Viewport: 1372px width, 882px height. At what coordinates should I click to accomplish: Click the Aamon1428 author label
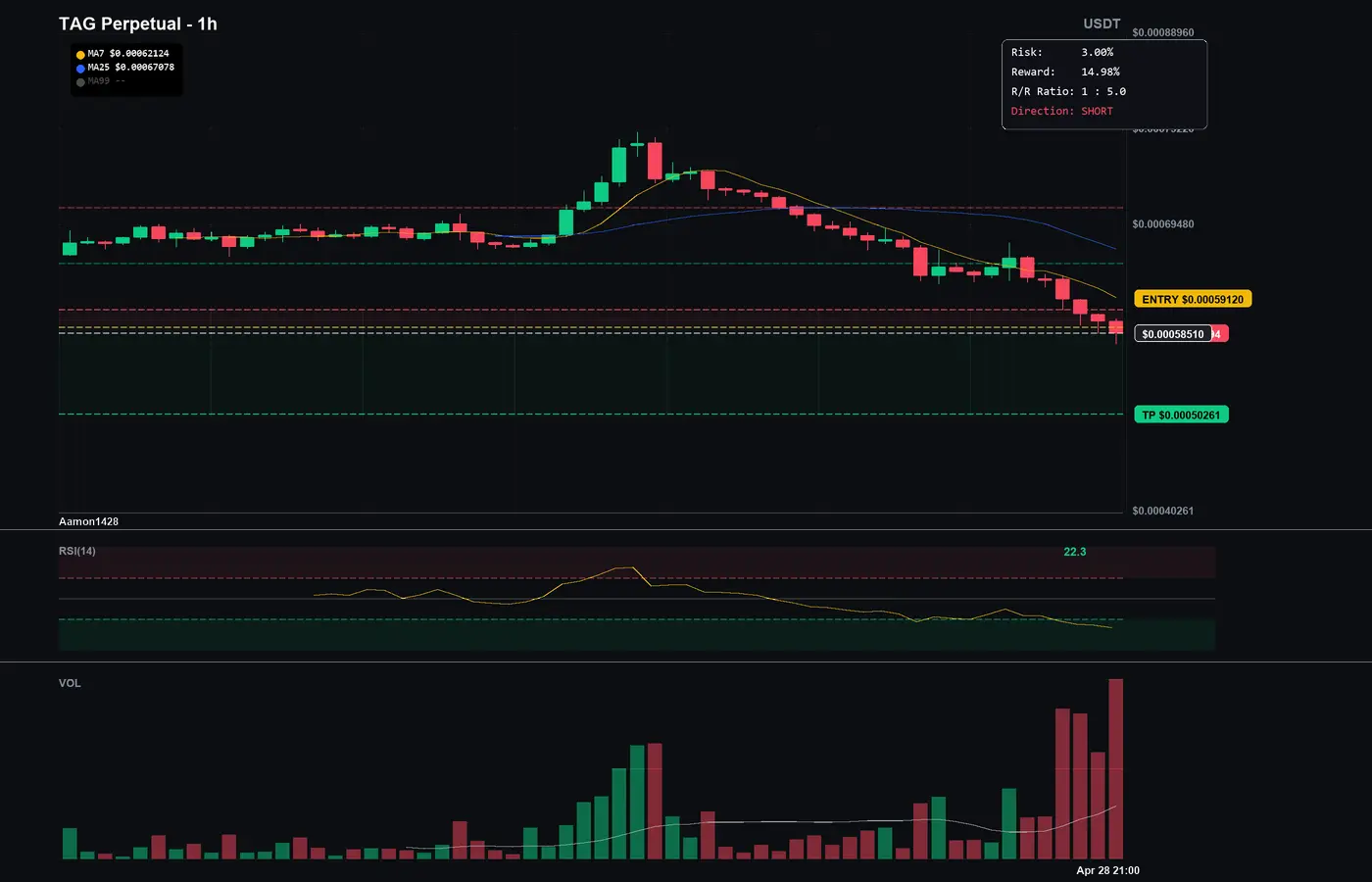[88, 521]
